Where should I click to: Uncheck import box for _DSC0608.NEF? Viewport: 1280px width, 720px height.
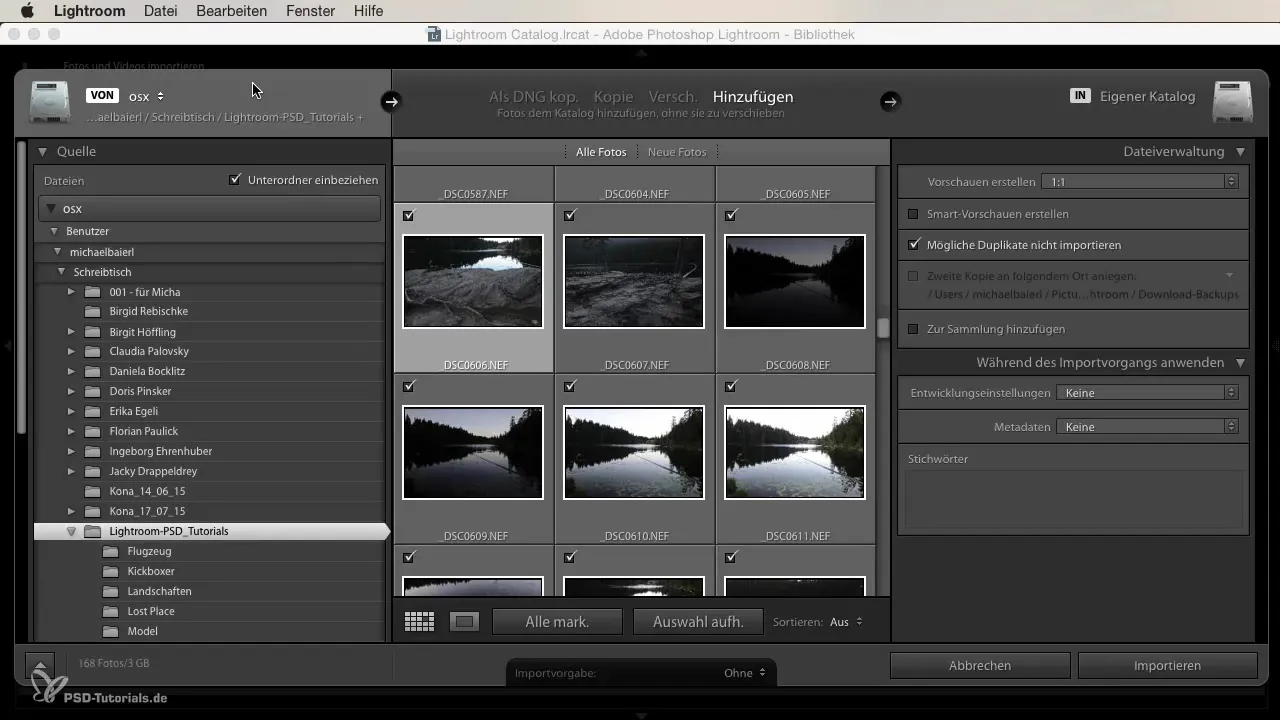click(x=731, y=215)
